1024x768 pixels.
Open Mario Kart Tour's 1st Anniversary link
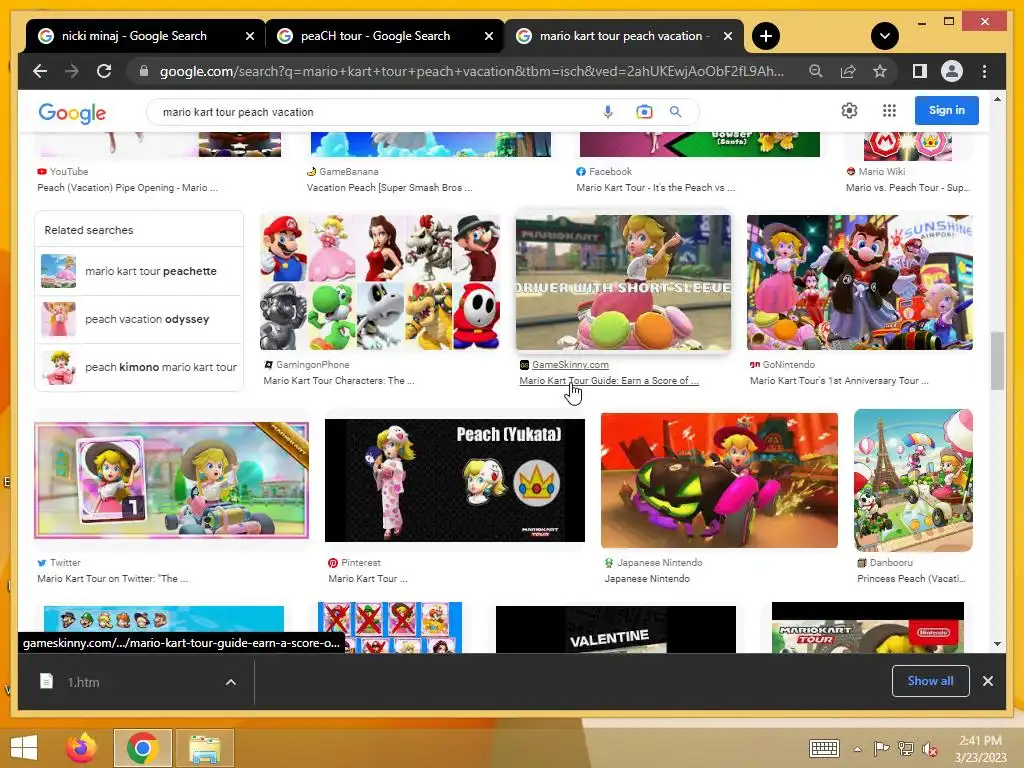pos(839,381)
